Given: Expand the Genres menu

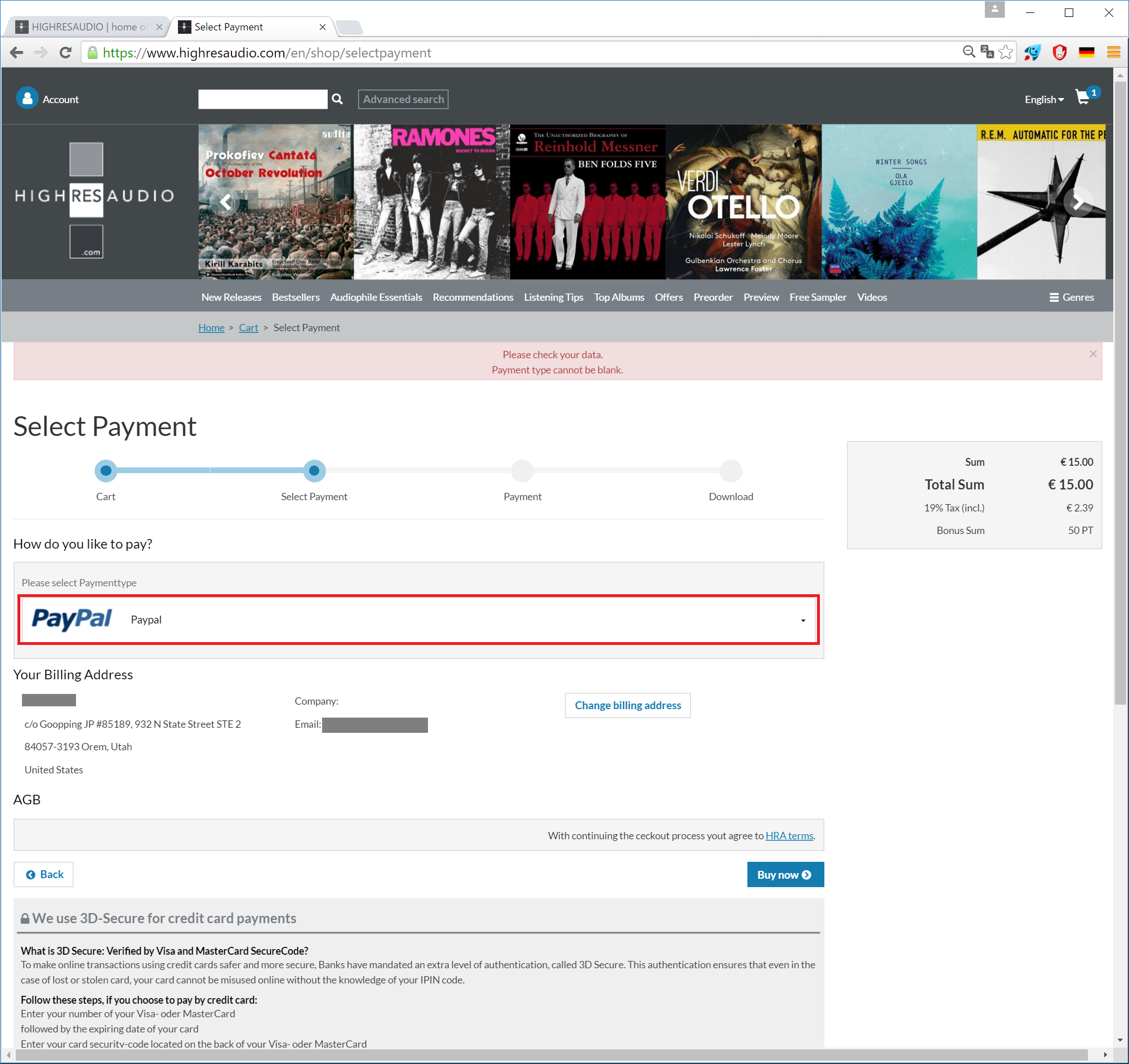Looking at the screenshot, I should (1072, 297).
